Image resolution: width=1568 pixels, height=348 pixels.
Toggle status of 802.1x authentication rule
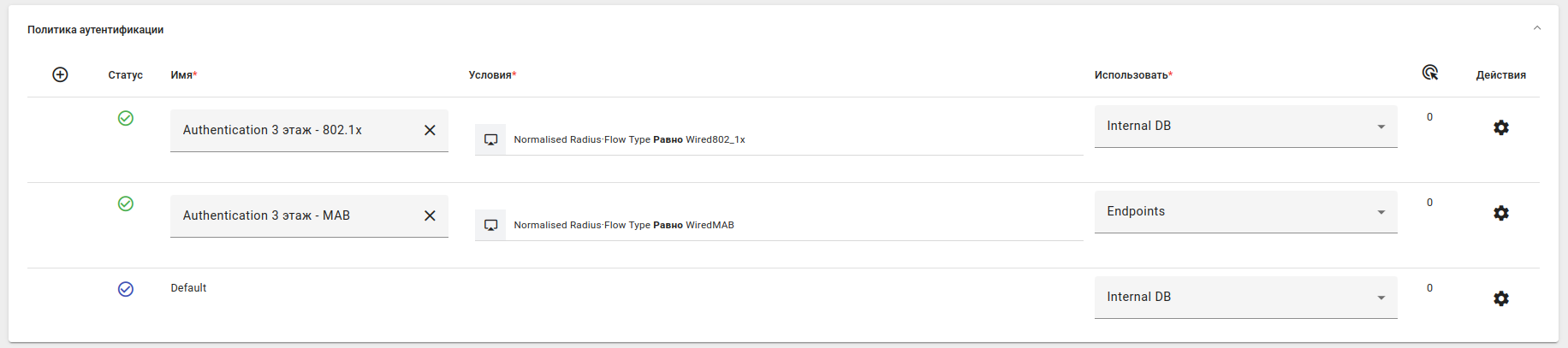pyautogui.click(x=126, y=118)
